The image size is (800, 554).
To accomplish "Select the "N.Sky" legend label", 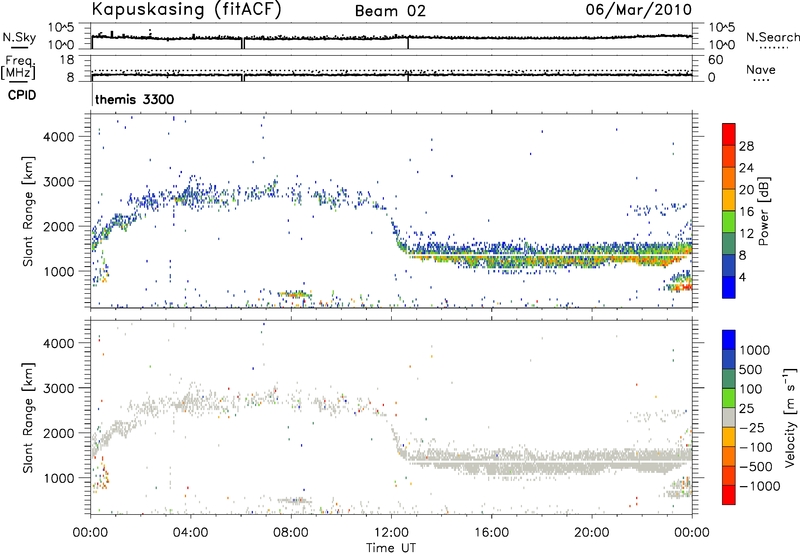I will pos(19,37).
